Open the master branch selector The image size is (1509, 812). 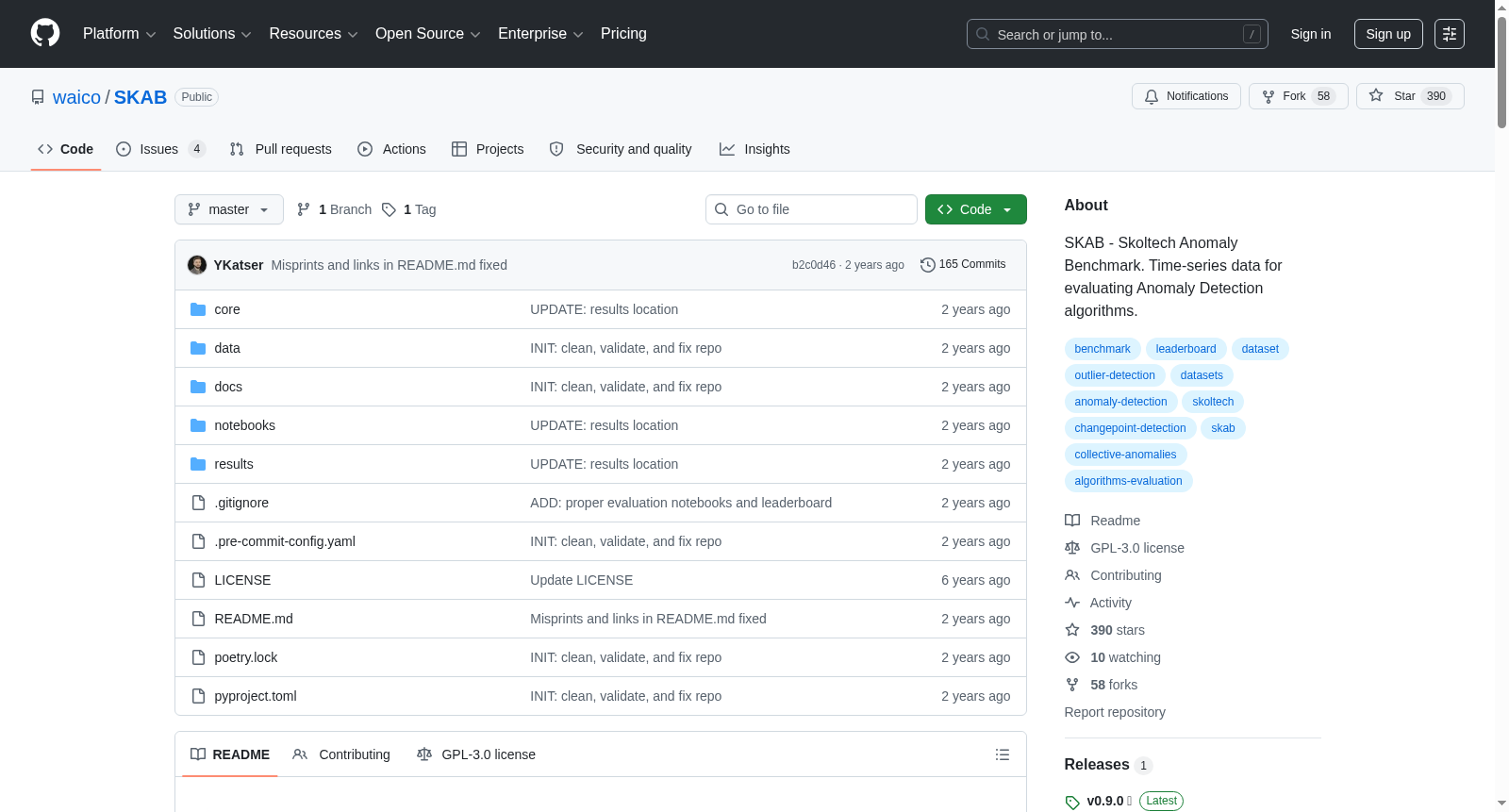click(x=229, y=209)
